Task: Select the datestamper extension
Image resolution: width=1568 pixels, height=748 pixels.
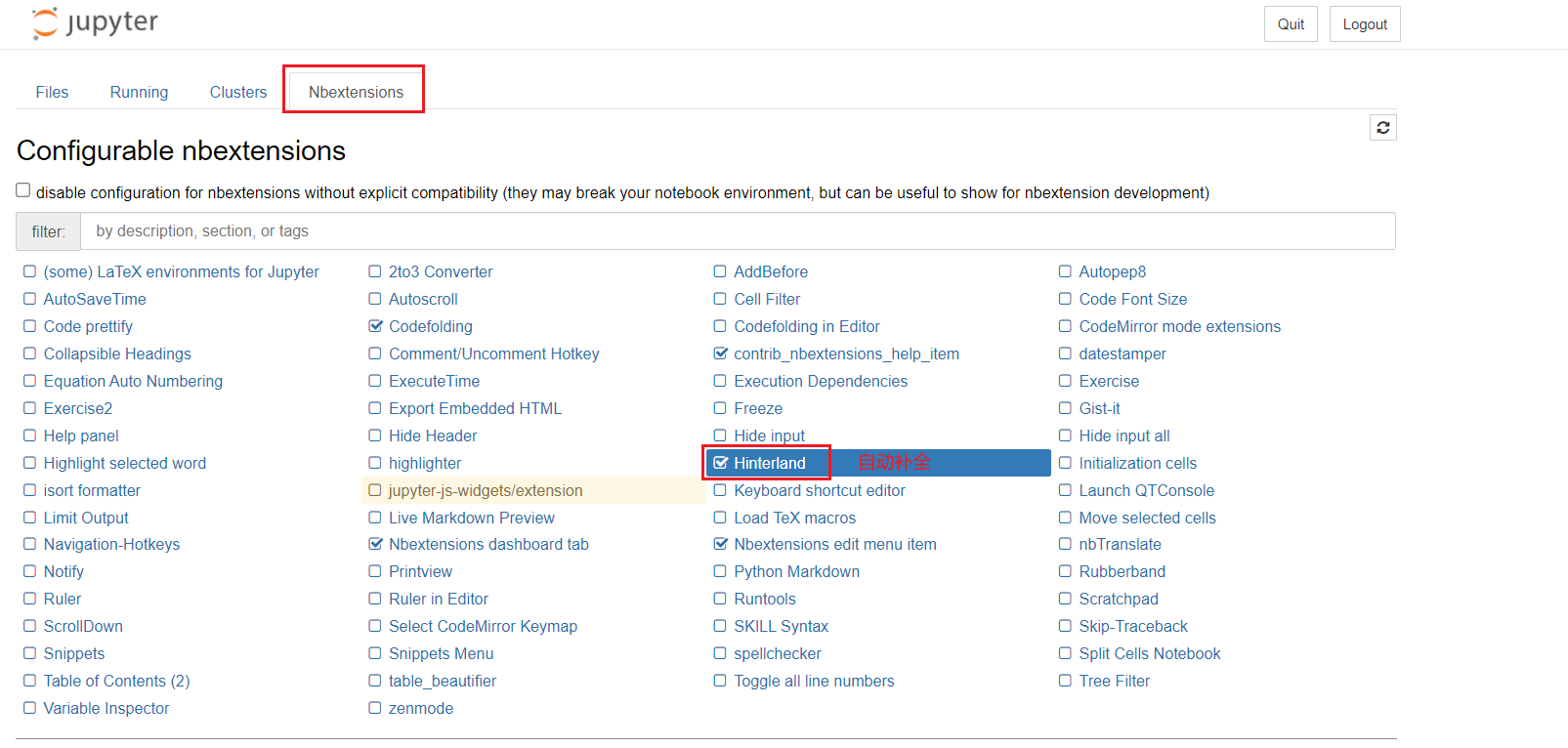Action: point(1123,353)
